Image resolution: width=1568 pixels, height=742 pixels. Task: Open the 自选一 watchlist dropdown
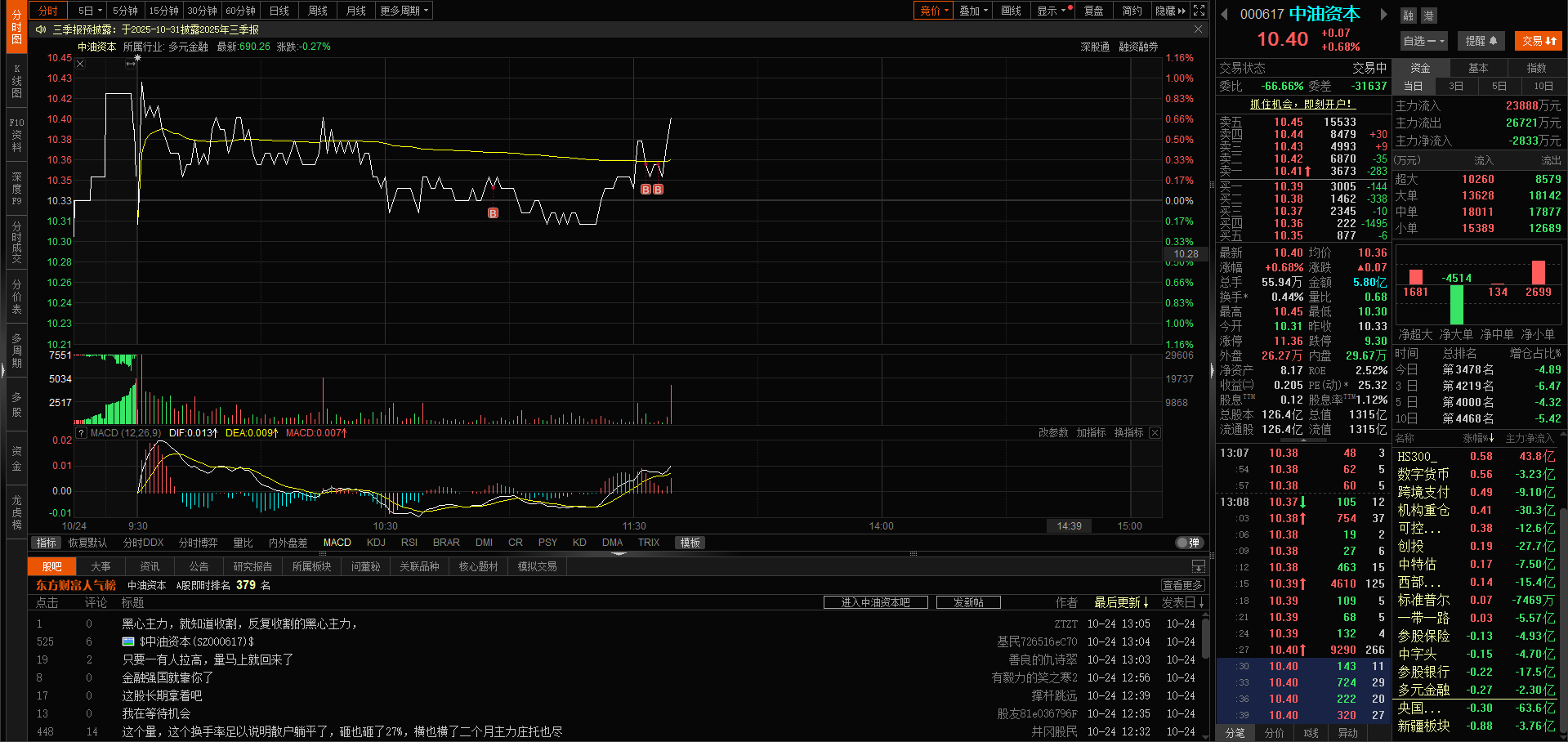[1424, 41]
